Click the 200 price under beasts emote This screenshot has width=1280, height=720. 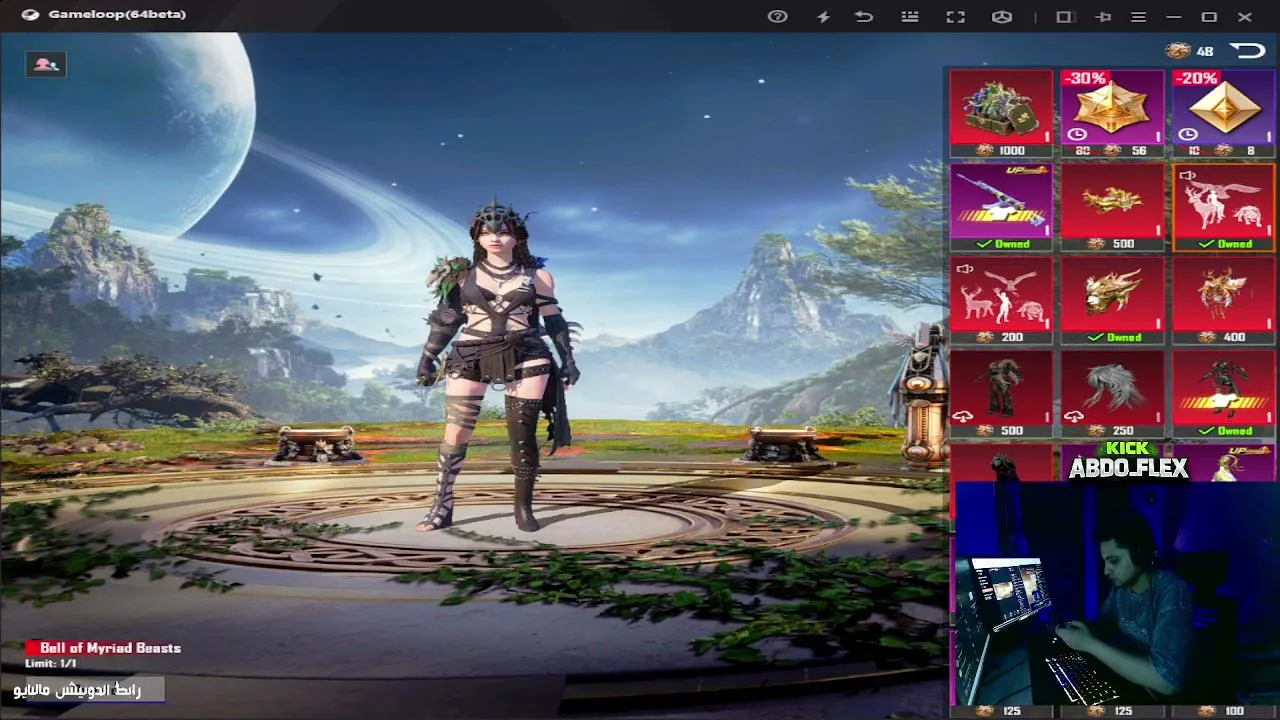(1012, 338)
